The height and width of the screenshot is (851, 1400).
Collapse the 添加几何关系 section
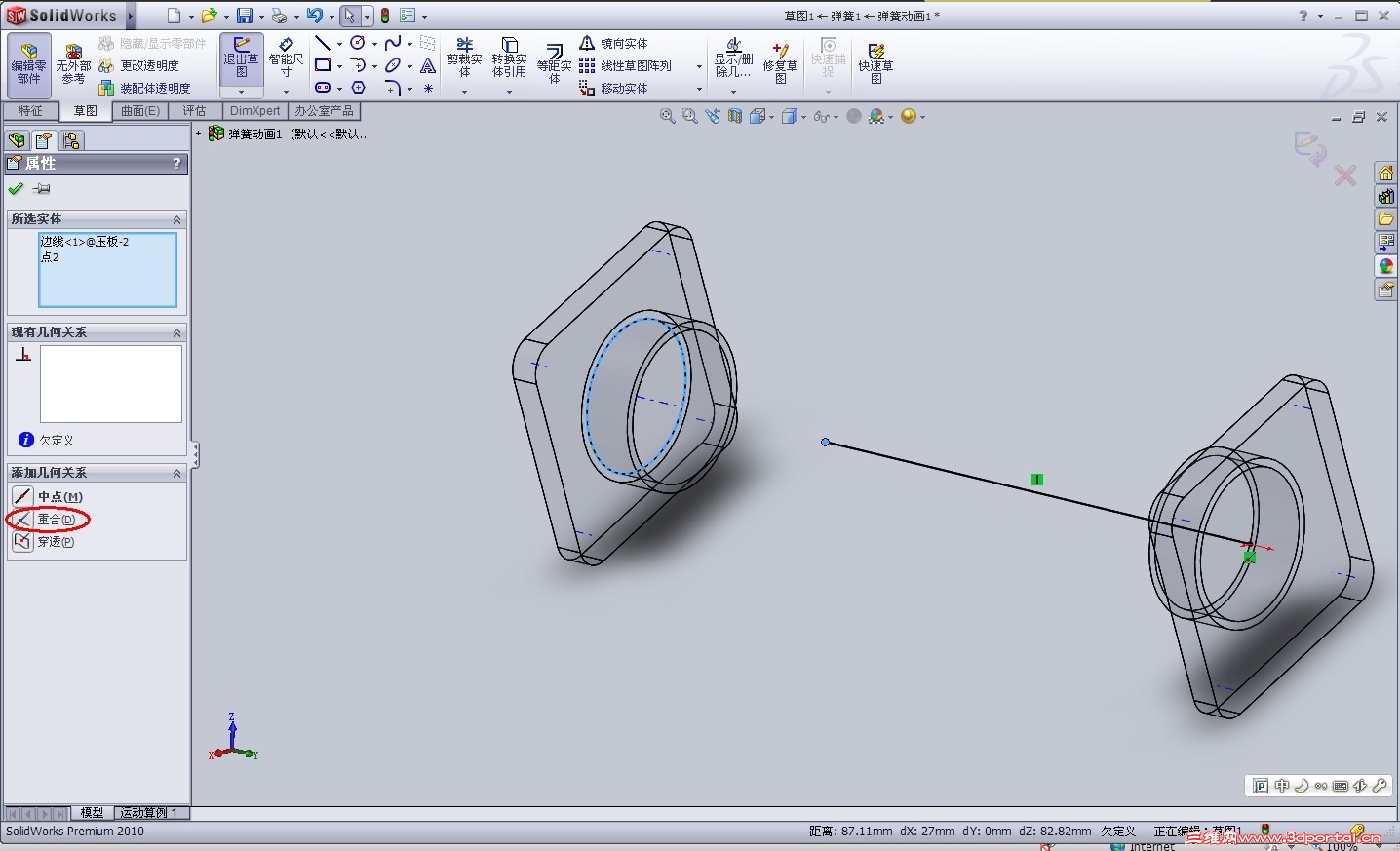[176, 473]
